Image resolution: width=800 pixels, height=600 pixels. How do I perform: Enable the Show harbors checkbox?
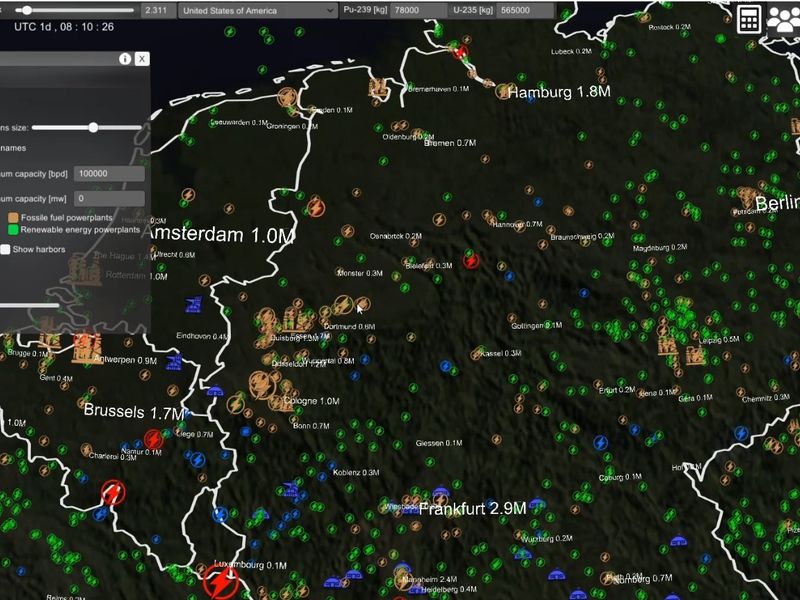point(5,249)
